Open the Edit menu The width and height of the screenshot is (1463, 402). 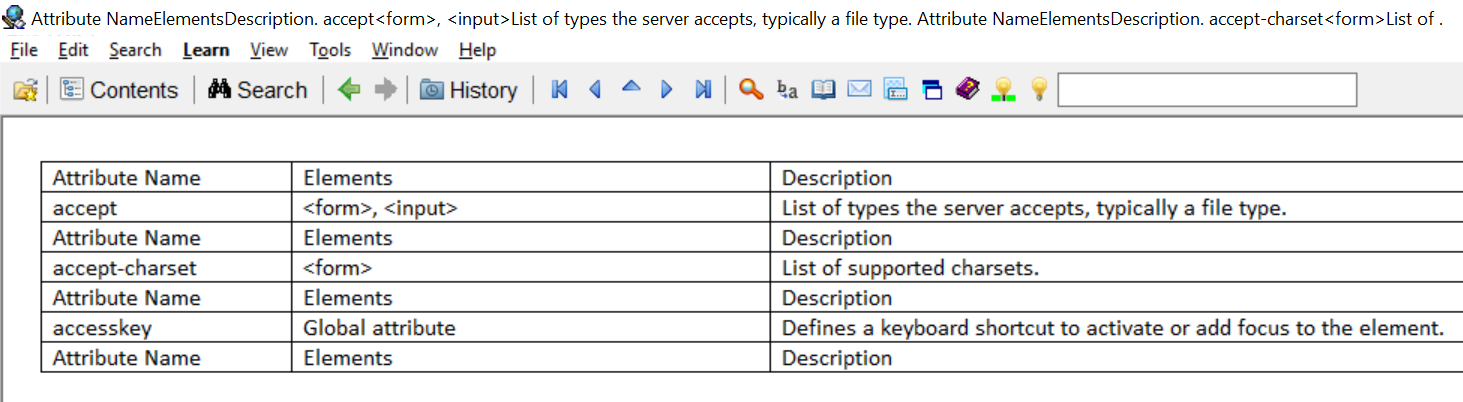click(73, 50)
